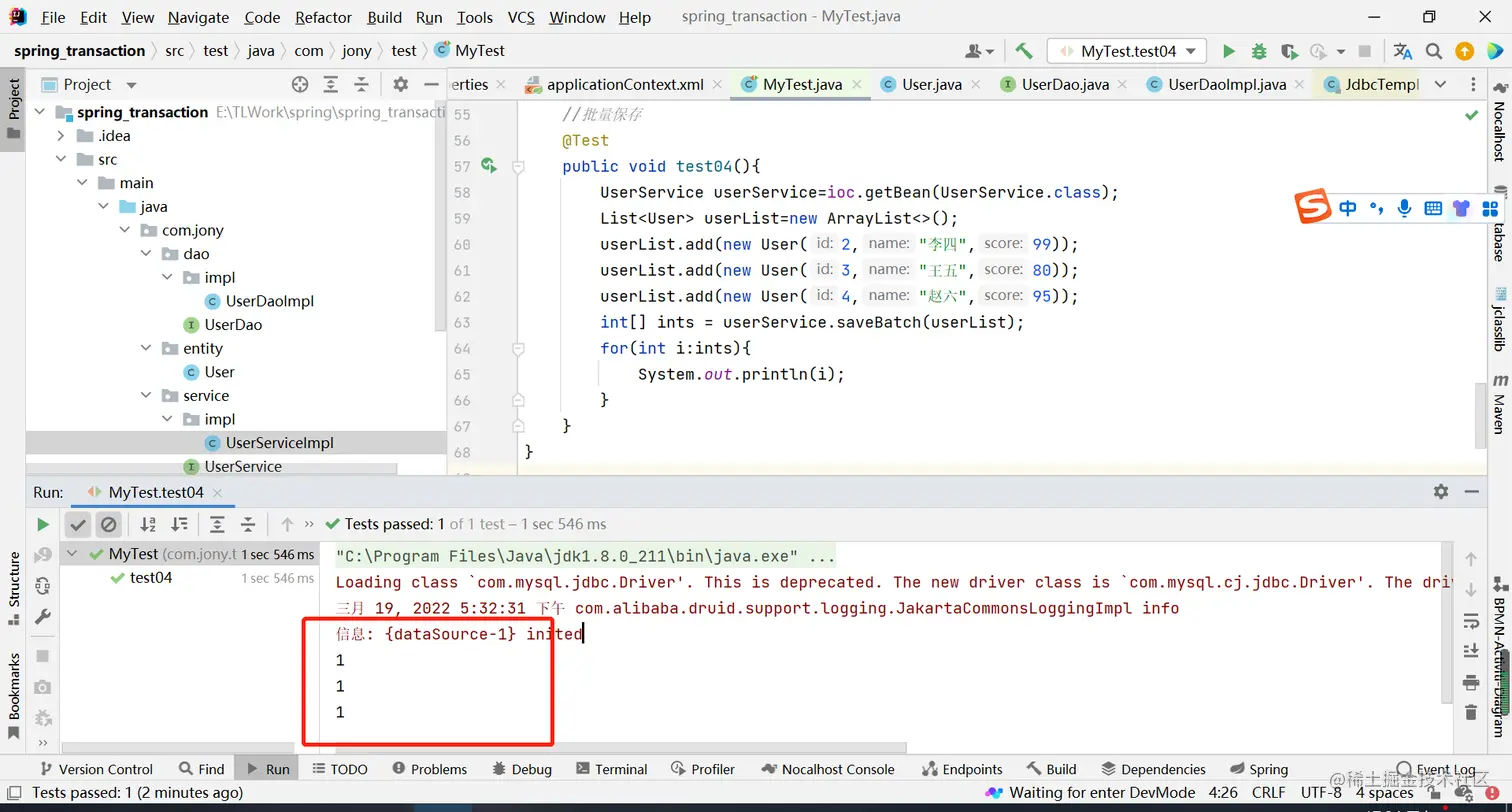Select UserServiceImpl in the project tree
The image size is (1512, 812).
point(279,443)
